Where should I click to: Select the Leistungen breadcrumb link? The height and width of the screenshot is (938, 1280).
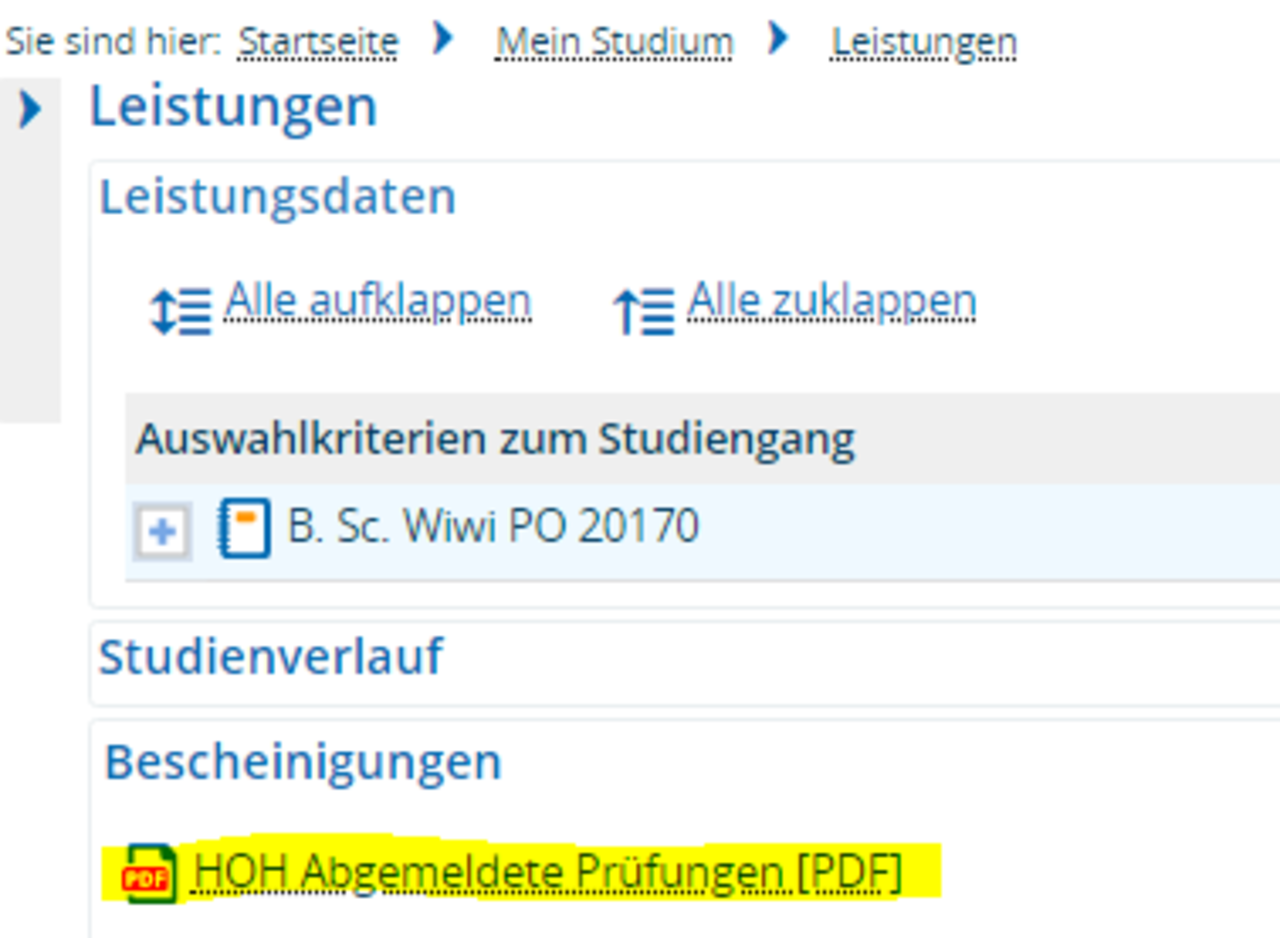pos(923,42)
